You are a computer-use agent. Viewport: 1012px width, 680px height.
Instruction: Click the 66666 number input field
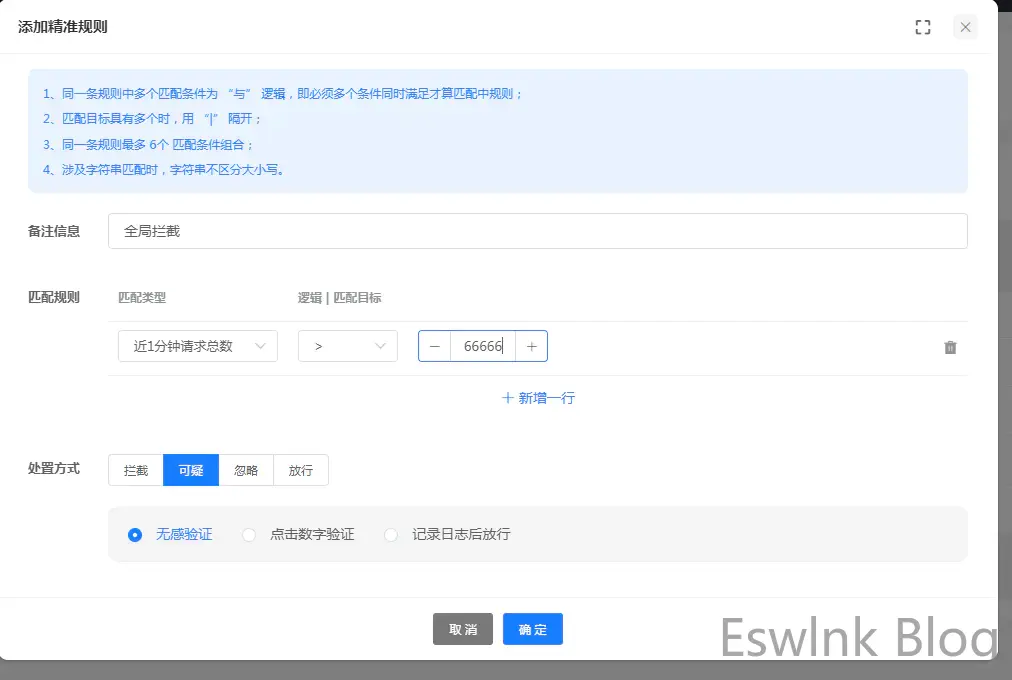point(482,346)
